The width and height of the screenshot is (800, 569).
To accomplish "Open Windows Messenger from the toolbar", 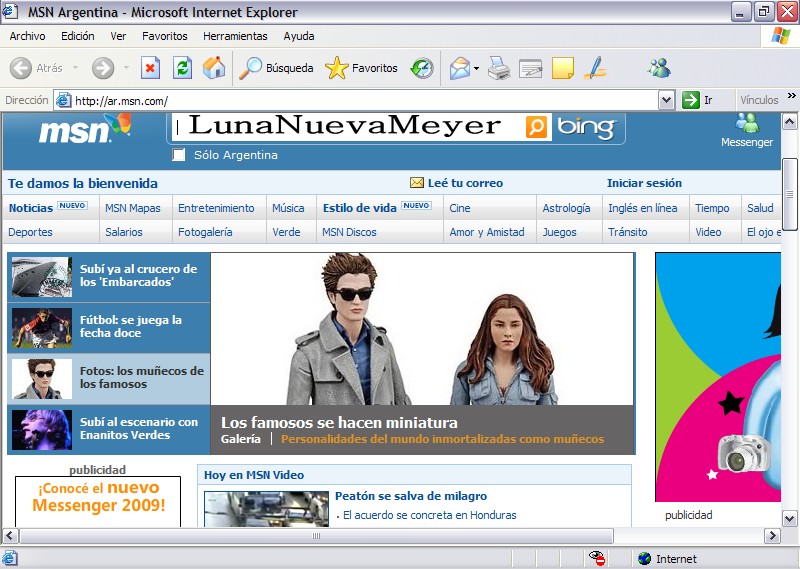I will (x=658, y=68).
